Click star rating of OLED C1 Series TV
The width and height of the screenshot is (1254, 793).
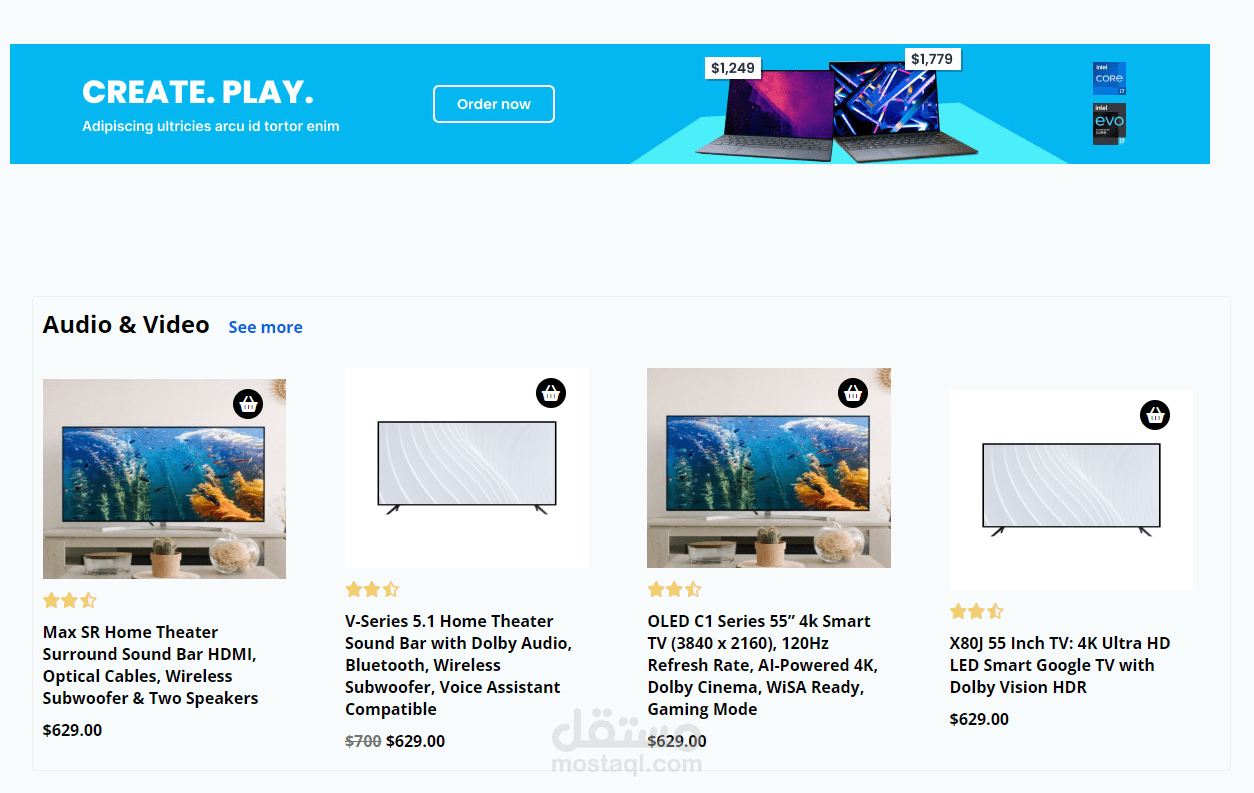(674, 589)
